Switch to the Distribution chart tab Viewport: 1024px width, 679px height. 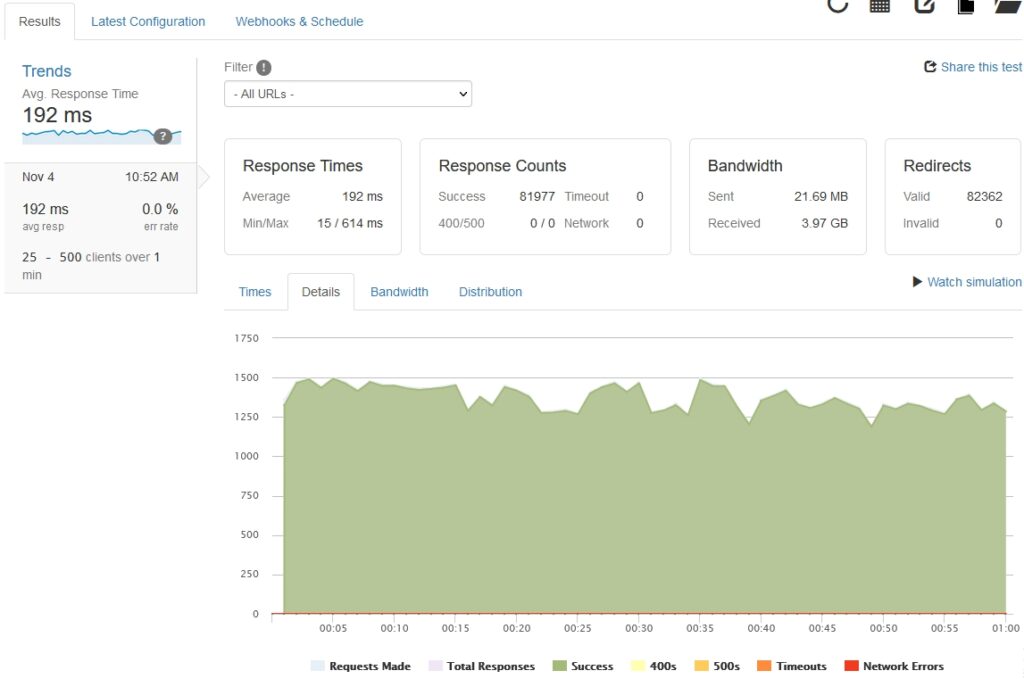click(x=490, y=292)
